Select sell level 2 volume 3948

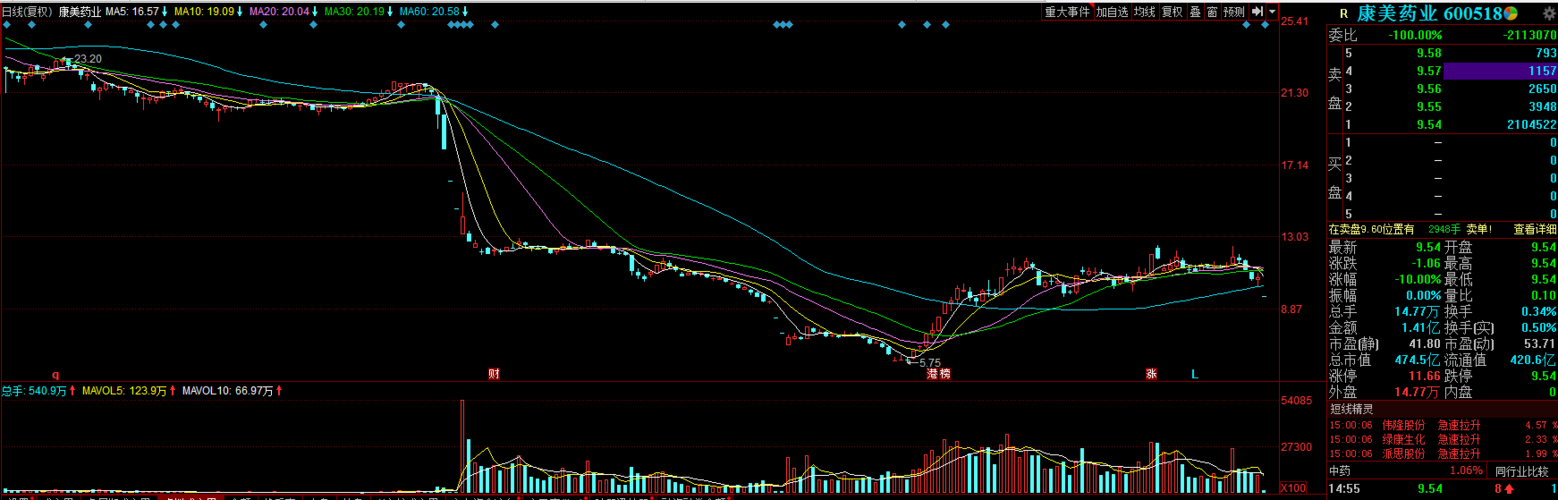click(1543, 107)
